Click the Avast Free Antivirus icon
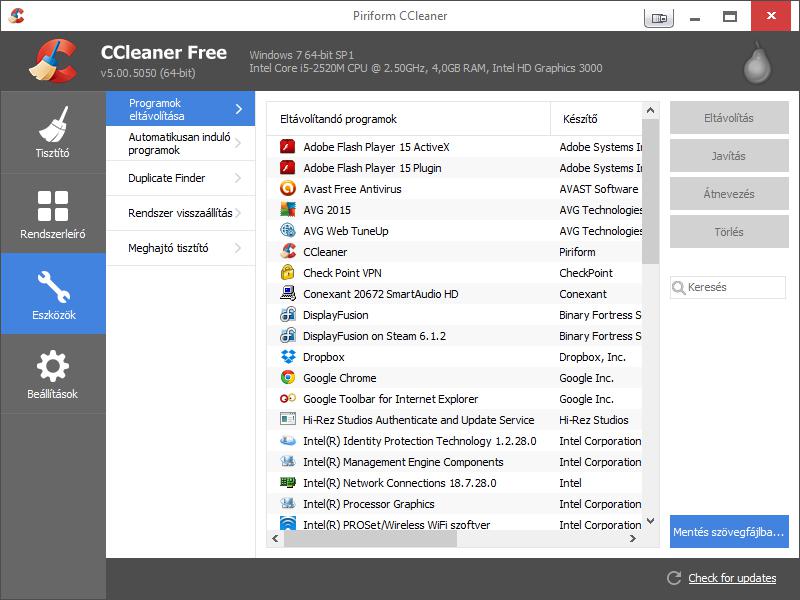Screen dimensions: 800x600 pyautogui.click(x=288, y=189)
